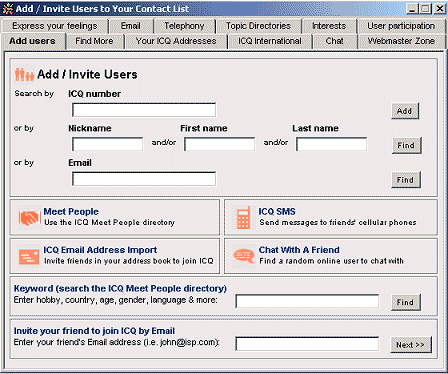Click the Add / Invite Users people icon

[24, 74]
